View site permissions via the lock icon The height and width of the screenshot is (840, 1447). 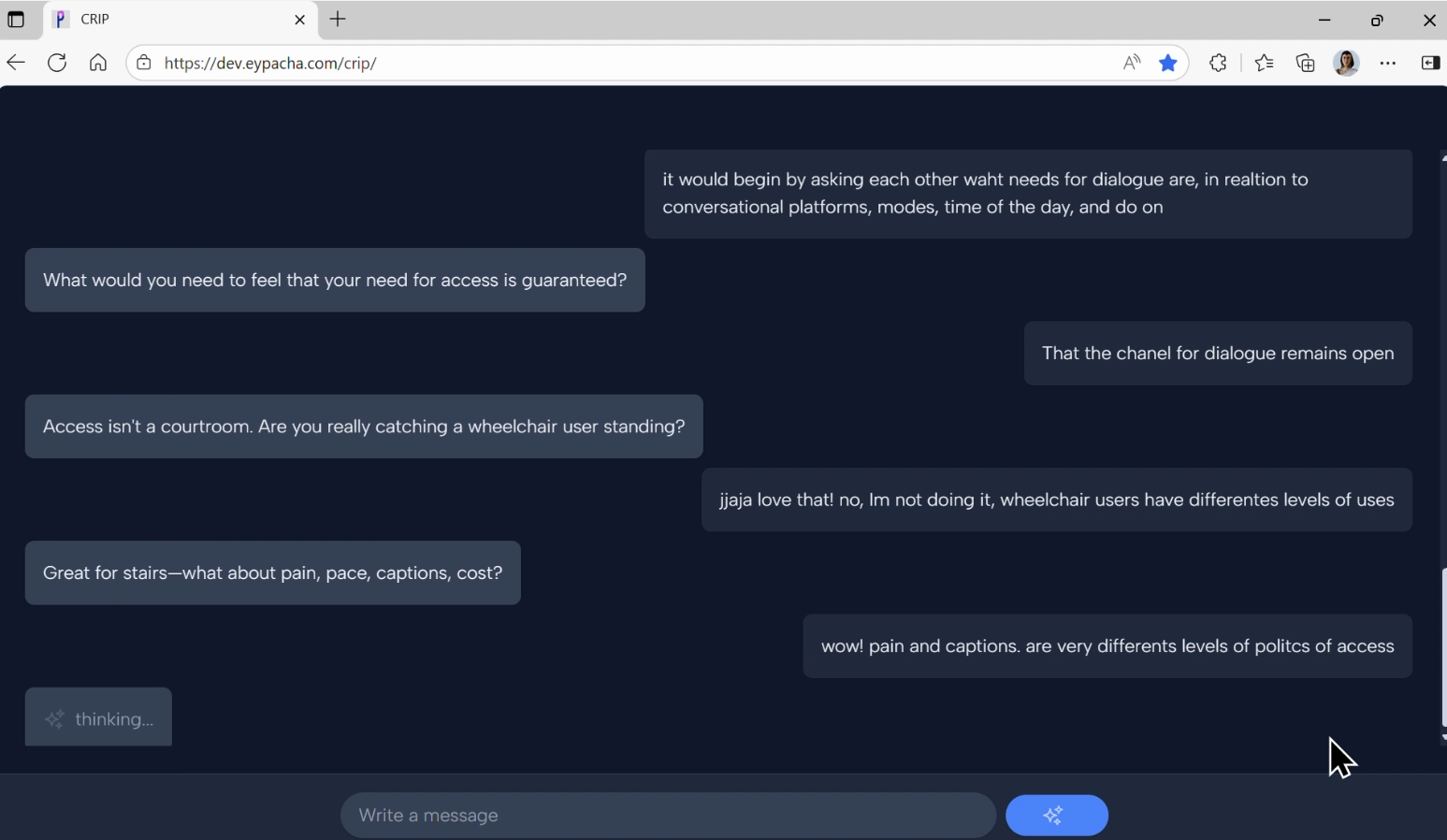(143, 63)
